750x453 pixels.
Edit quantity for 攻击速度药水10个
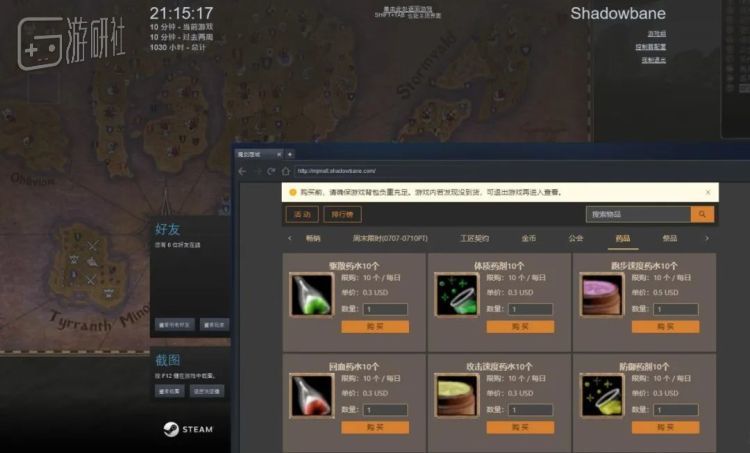click(x=530, y=410)
